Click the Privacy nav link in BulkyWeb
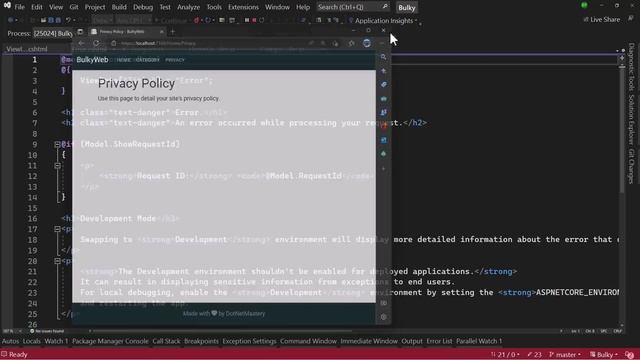This screenshot has width=640, height=360. (175, 60)
